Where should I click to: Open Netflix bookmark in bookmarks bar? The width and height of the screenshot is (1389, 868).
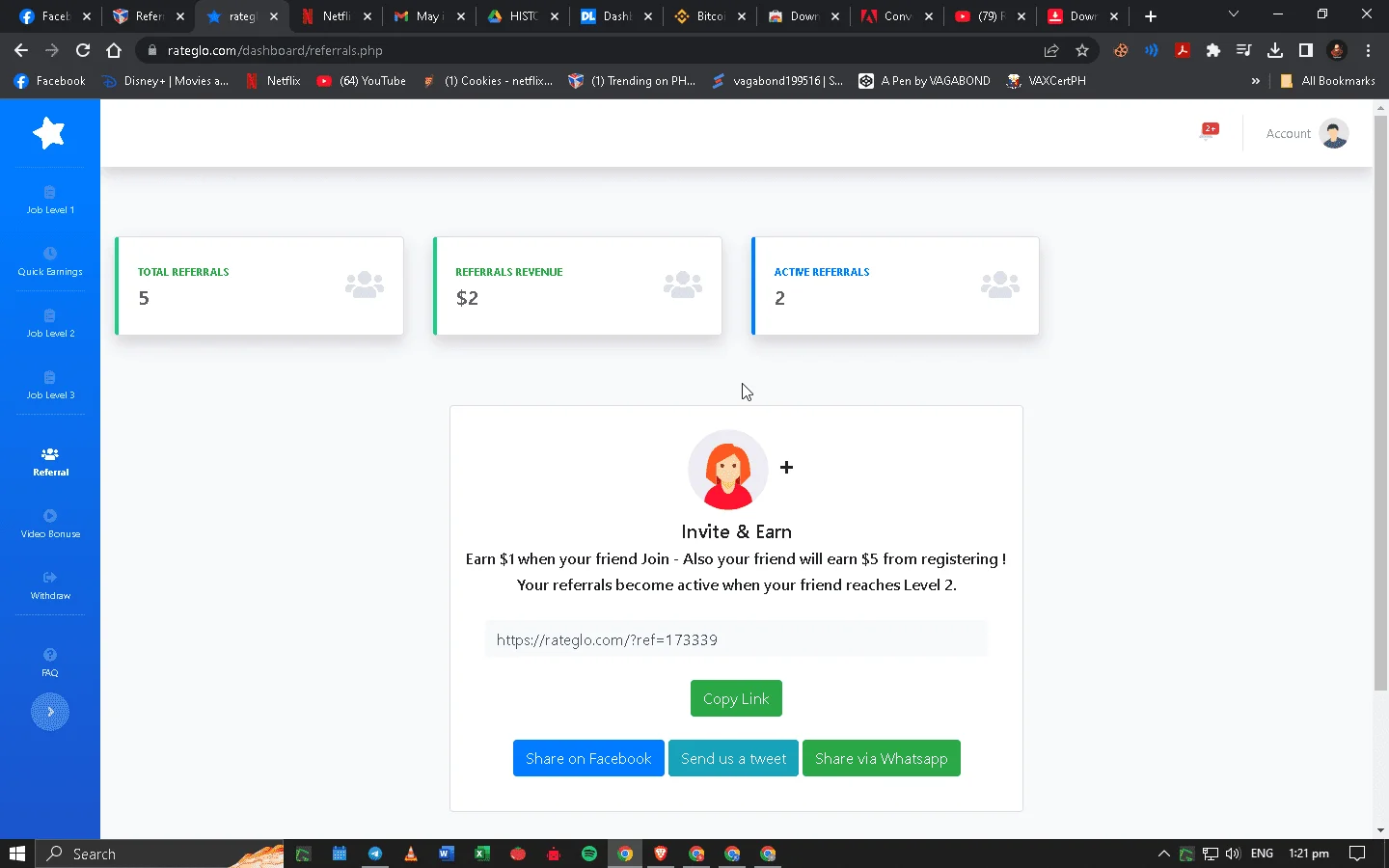273,81
